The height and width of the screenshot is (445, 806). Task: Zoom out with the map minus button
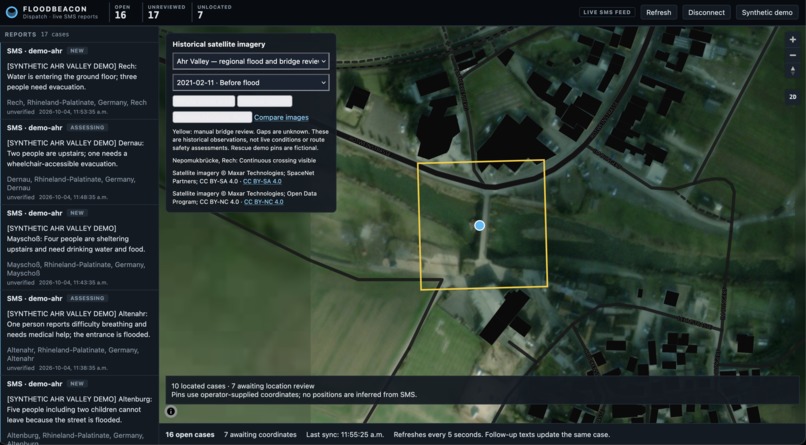click(x=793, y=55)
